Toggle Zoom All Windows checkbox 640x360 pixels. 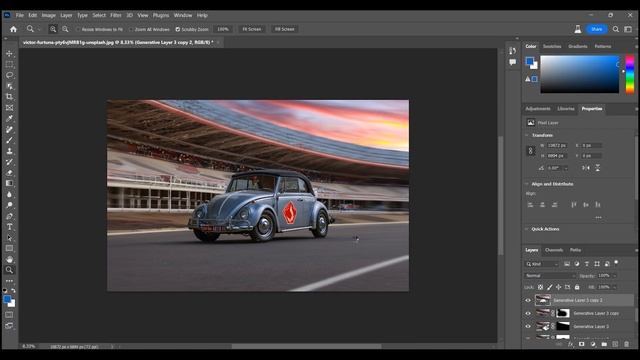click(x=131, y=29)
